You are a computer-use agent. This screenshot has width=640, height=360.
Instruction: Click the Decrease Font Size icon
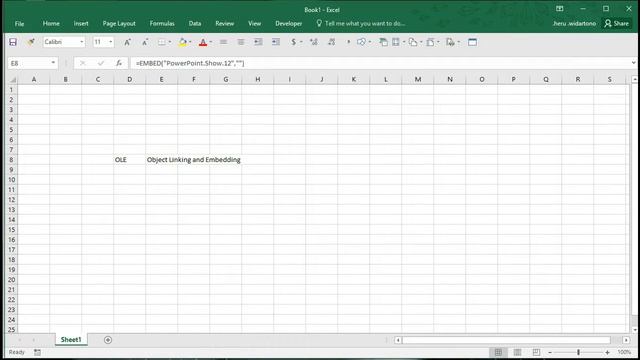point(145,42)
